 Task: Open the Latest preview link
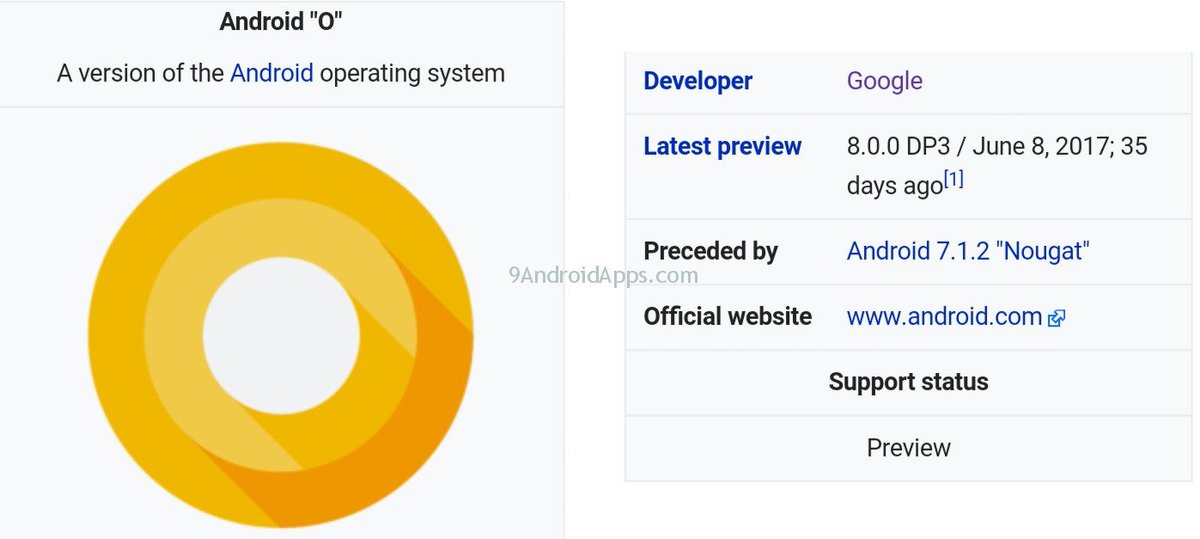(722, 146)
